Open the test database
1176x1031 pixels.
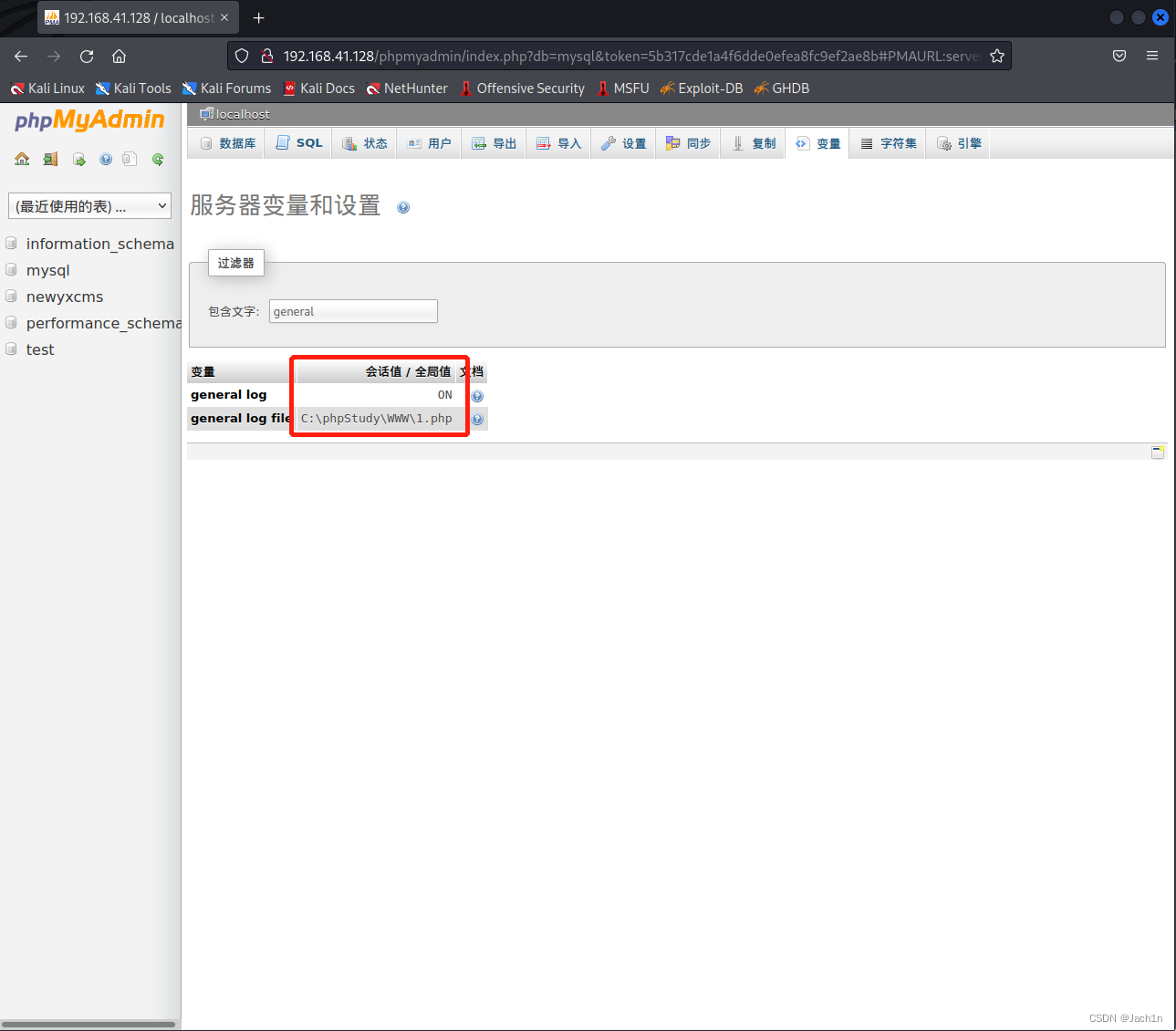tap(40, 349)
